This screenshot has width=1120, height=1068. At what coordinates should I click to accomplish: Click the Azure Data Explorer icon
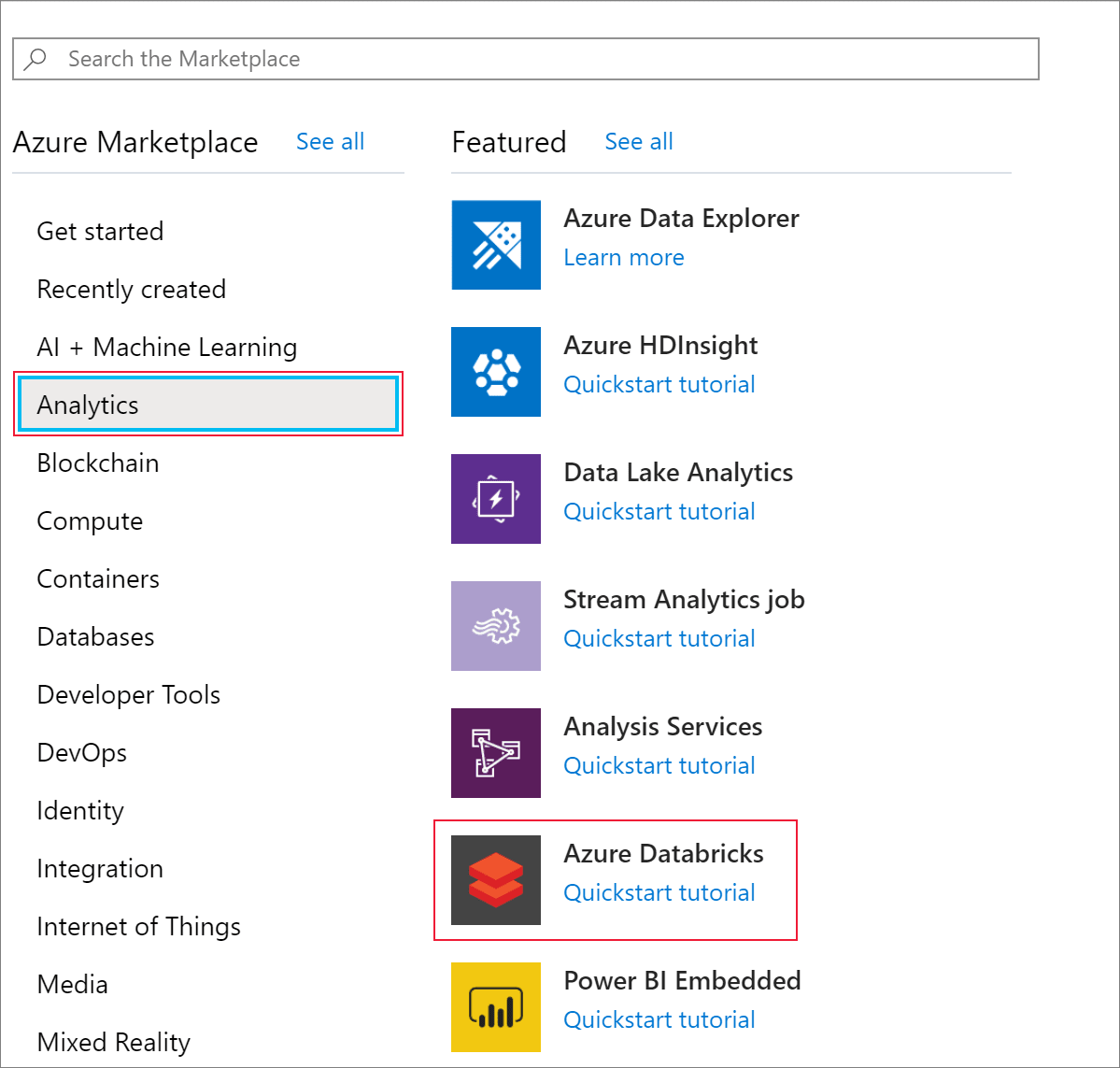tap(495, 245)
